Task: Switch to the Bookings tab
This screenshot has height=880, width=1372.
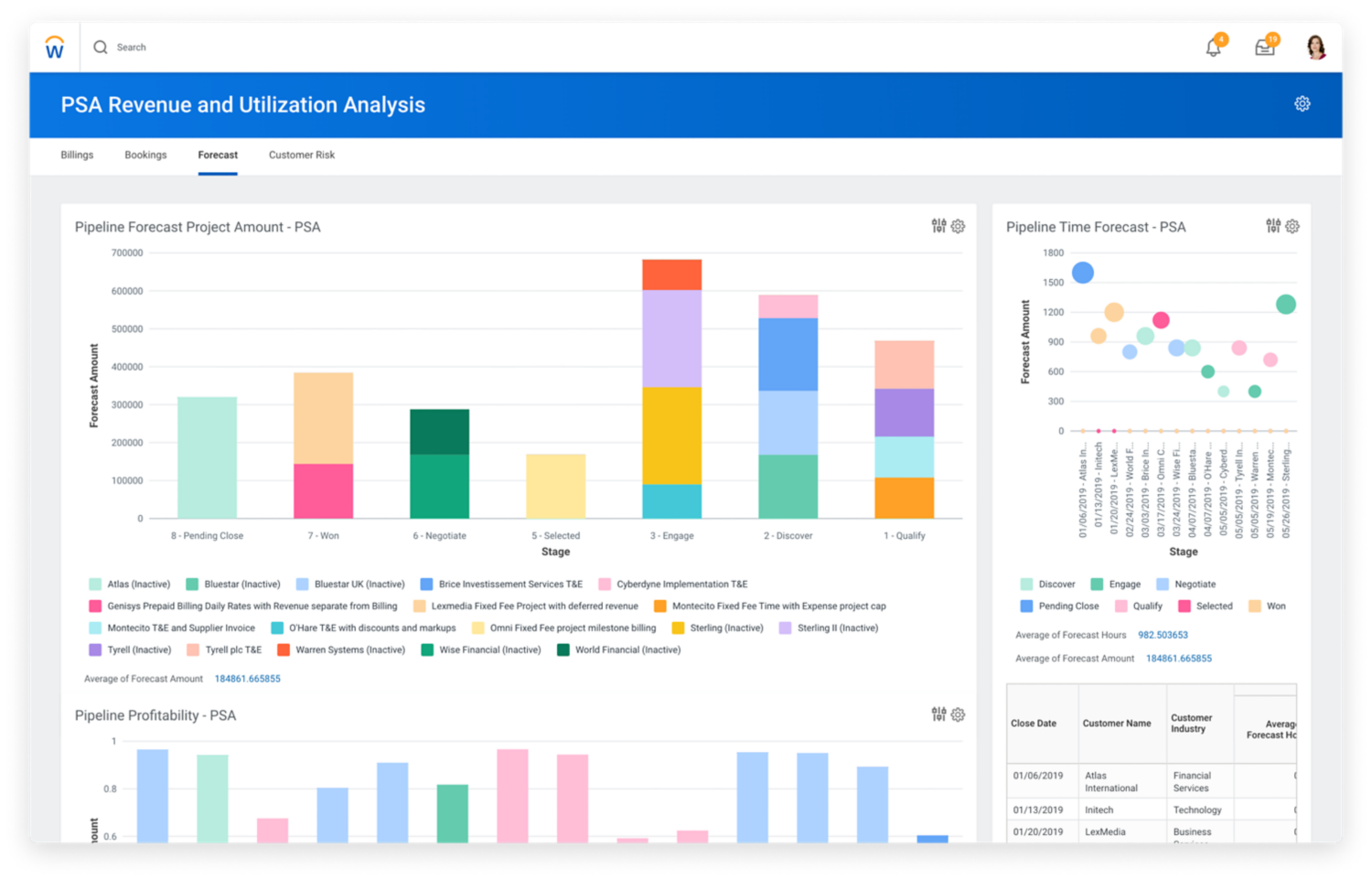Action: coord(145,156)
